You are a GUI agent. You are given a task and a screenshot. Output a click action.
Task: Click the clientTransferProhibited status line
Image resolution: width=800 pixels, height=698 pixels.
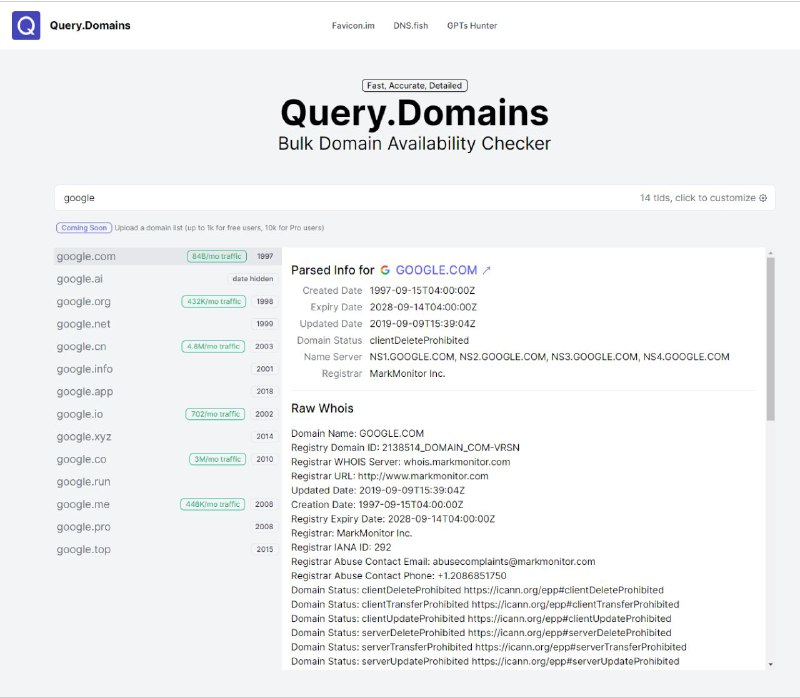[485, 605]
